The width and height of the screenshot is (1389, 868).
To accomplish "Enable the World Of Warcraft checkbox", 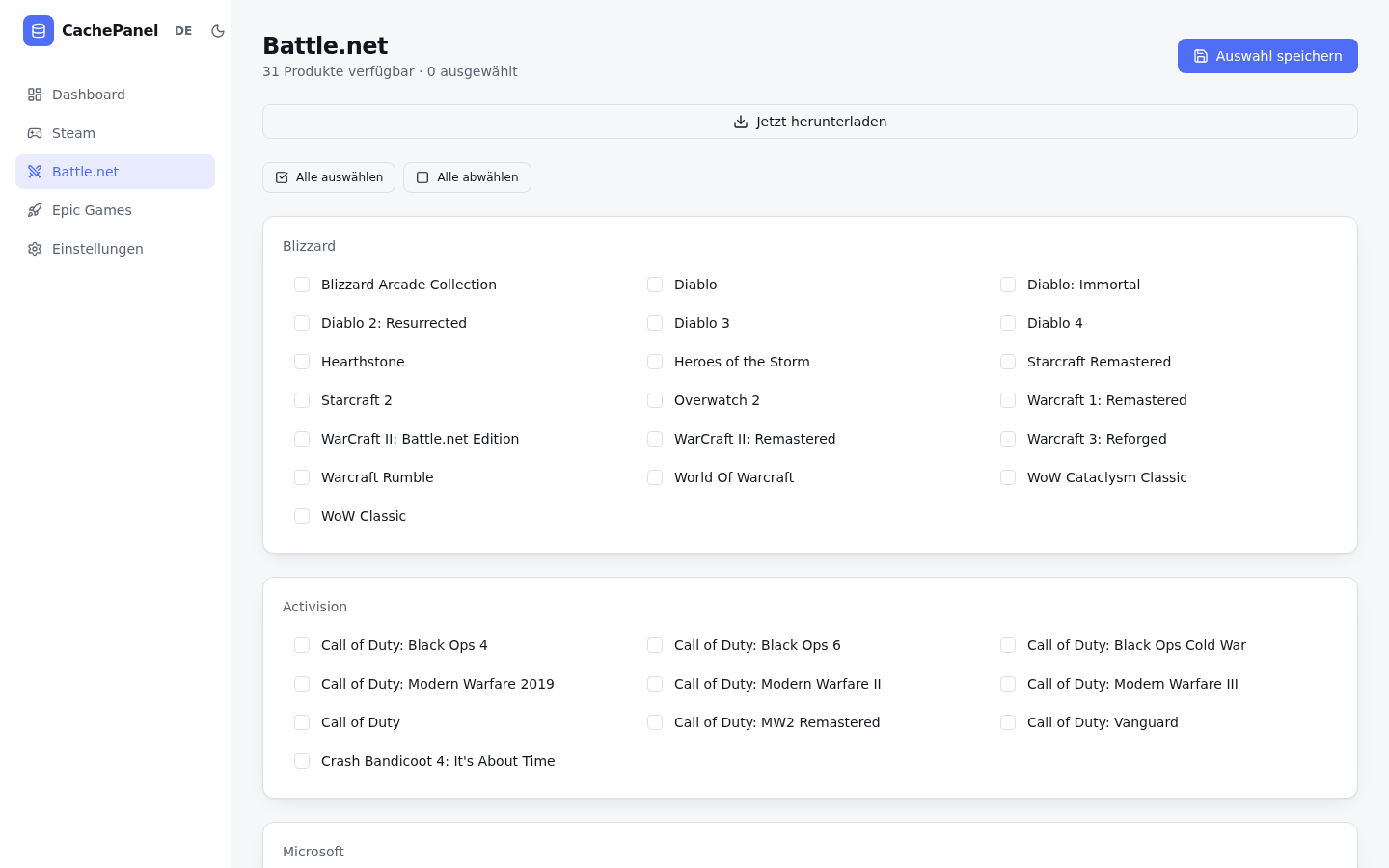I will coord(655,477).
